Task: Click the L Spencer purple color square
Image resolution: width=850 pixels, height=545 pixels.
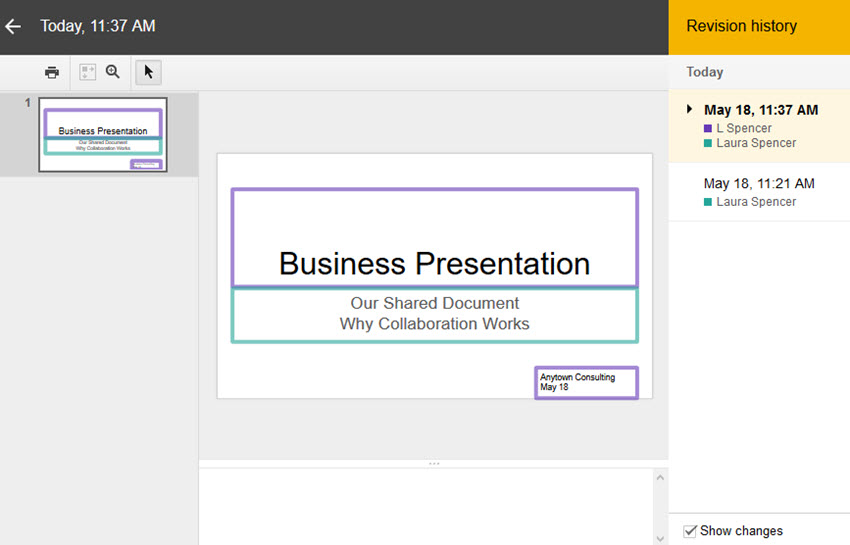Action: point(707,129)
